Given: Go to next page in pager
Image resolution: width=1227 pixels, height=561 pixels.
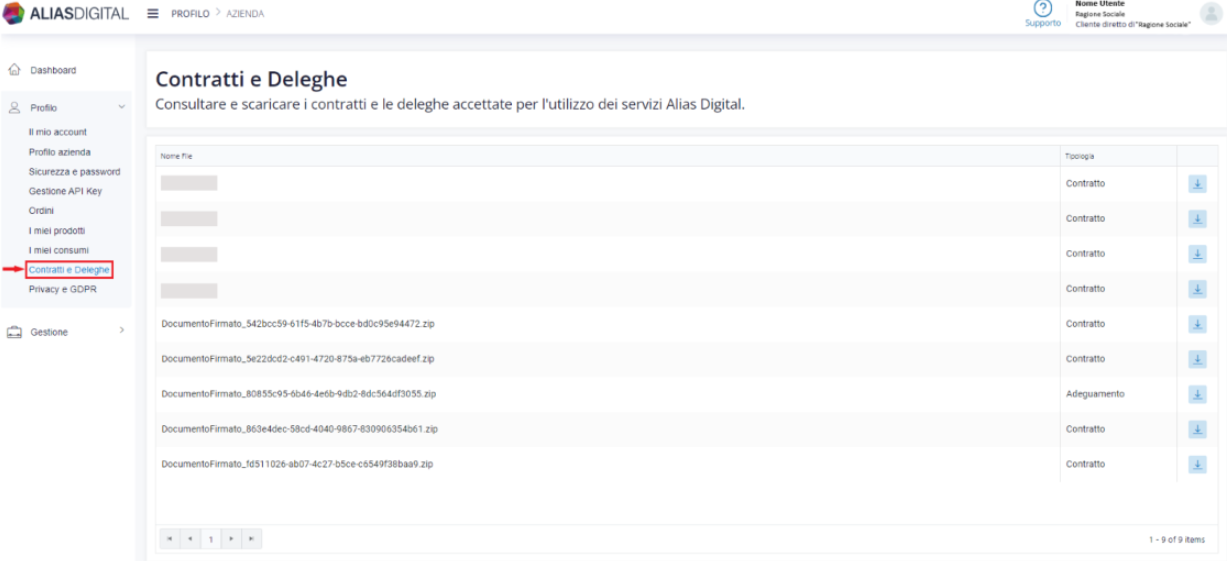Looking at the screenshot, I should 232,539.
